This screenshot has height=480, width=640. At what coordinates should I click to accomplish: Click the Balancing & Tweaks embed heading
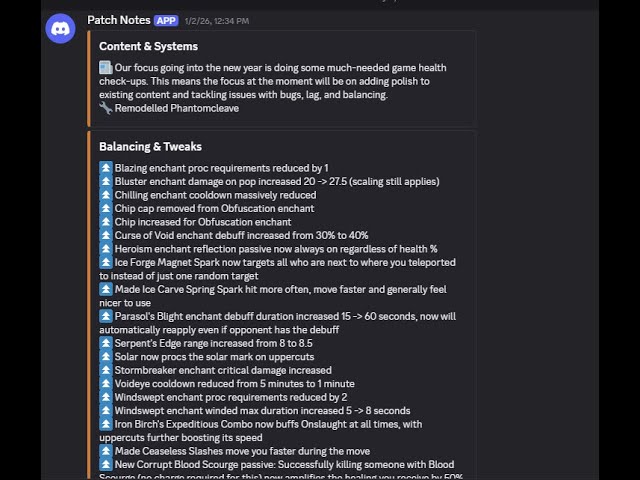(x=150, y=147)
